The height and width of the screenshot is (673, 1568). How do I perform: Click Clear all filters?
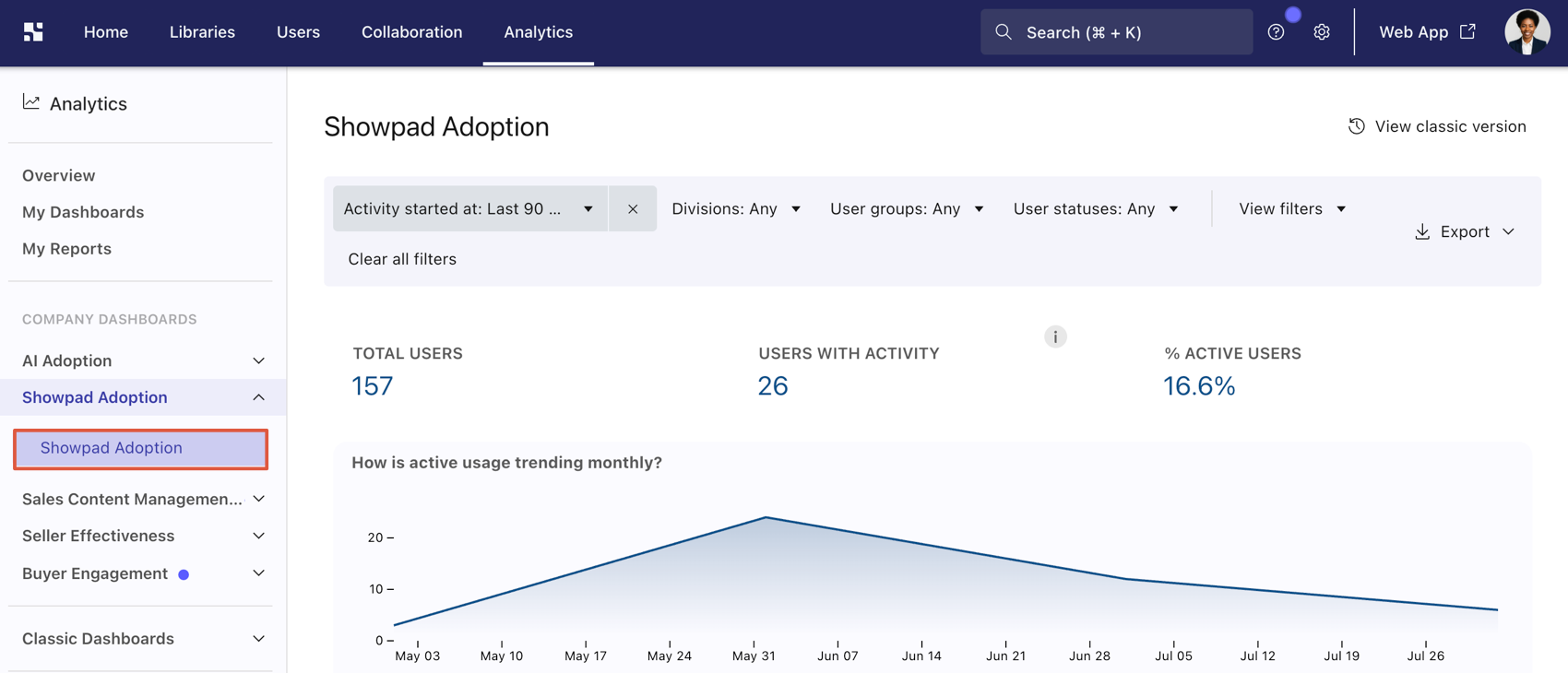402,259
